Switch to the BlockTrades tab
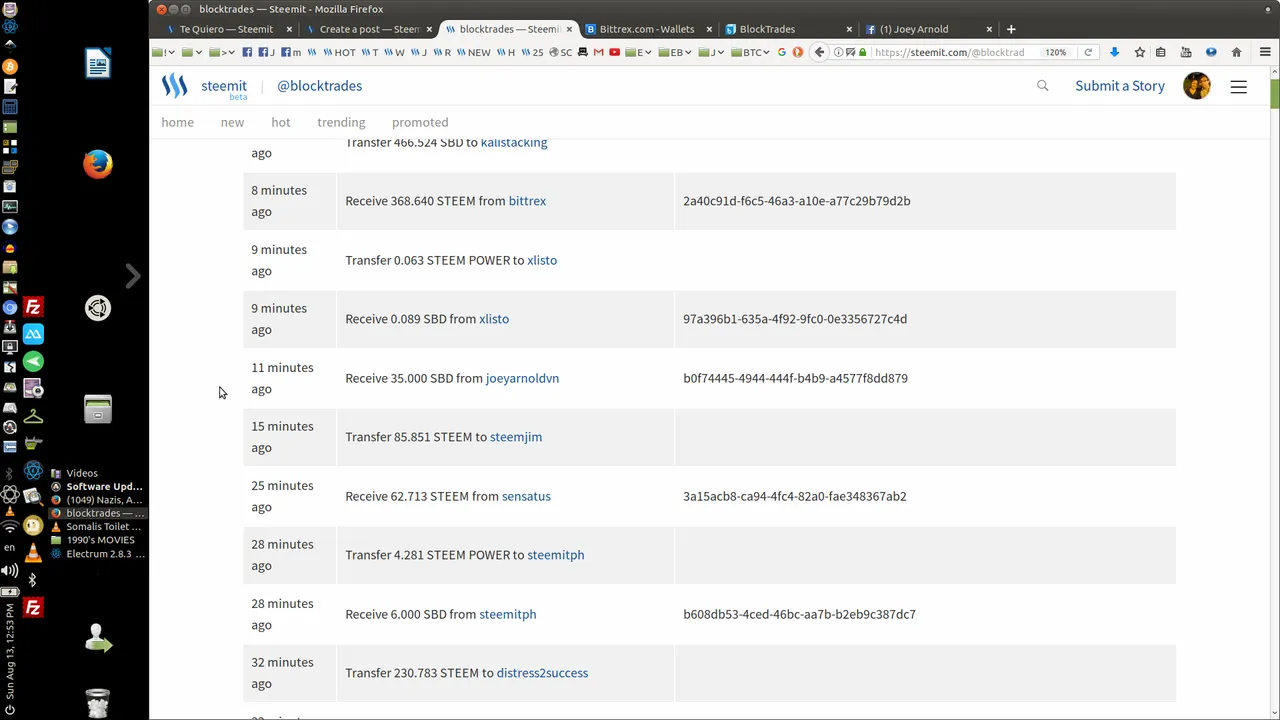 coord(788,29)
